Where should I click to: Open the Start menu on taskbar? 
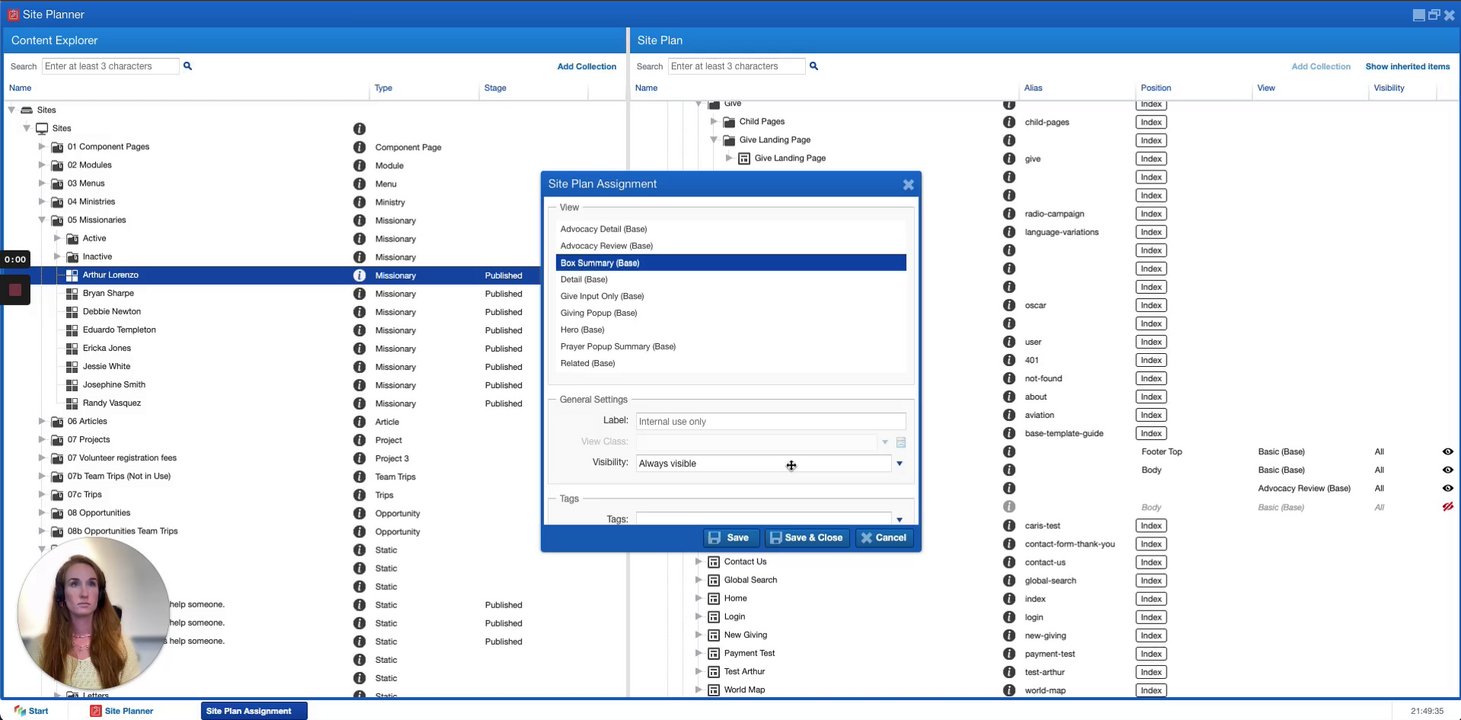point(31,711)
